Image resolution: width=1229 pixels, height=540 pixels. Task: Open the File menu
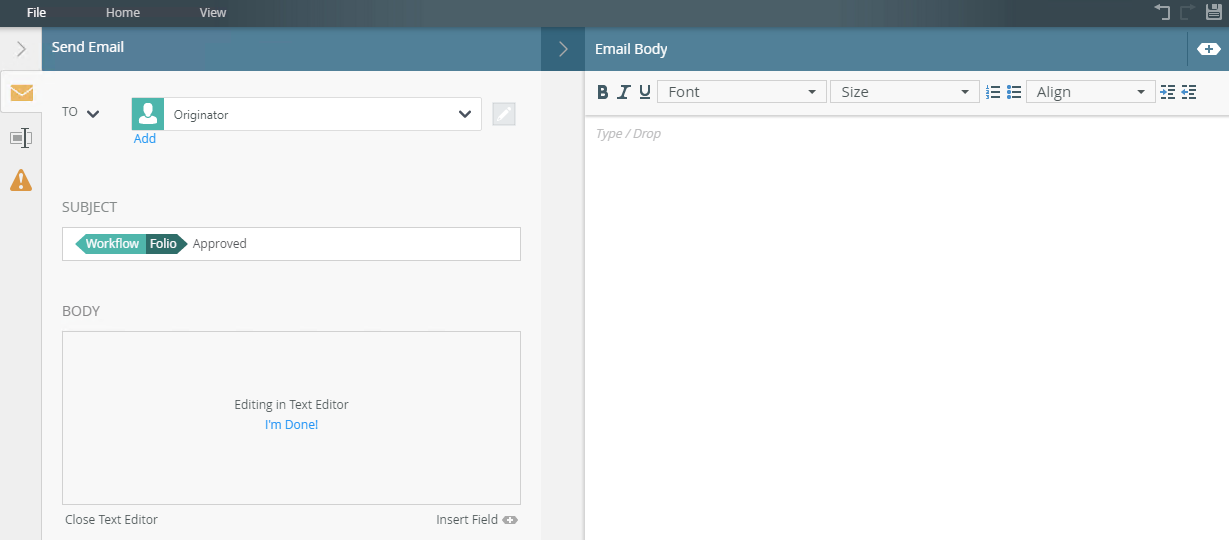click(36, 13)
